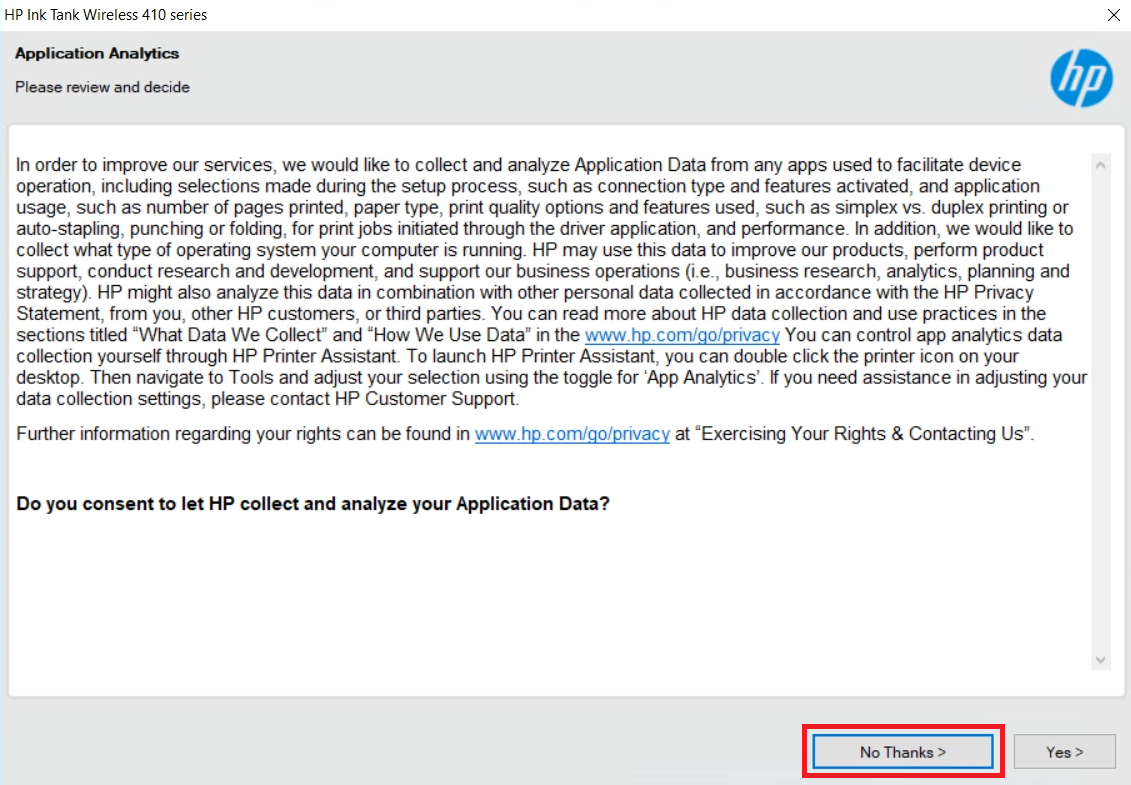Click the scrollbar down arrow
The height and width of the screenshot is (785, 1131).
1100,659
